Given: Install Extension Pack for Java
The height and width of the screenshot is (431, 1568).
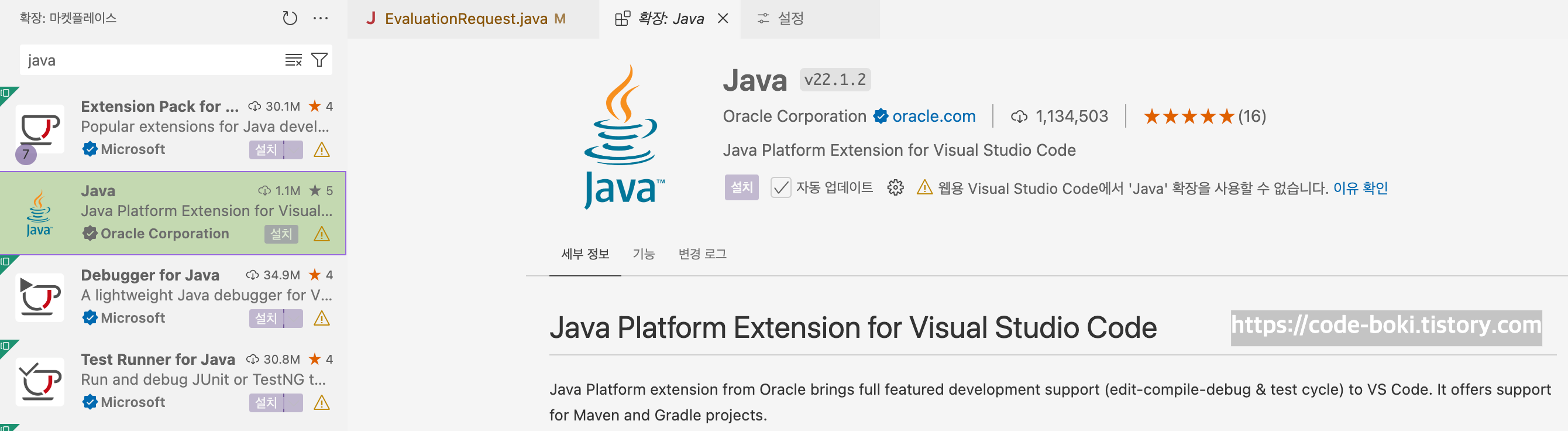Looking at the screenshot, I should click(x=266, y=149).
